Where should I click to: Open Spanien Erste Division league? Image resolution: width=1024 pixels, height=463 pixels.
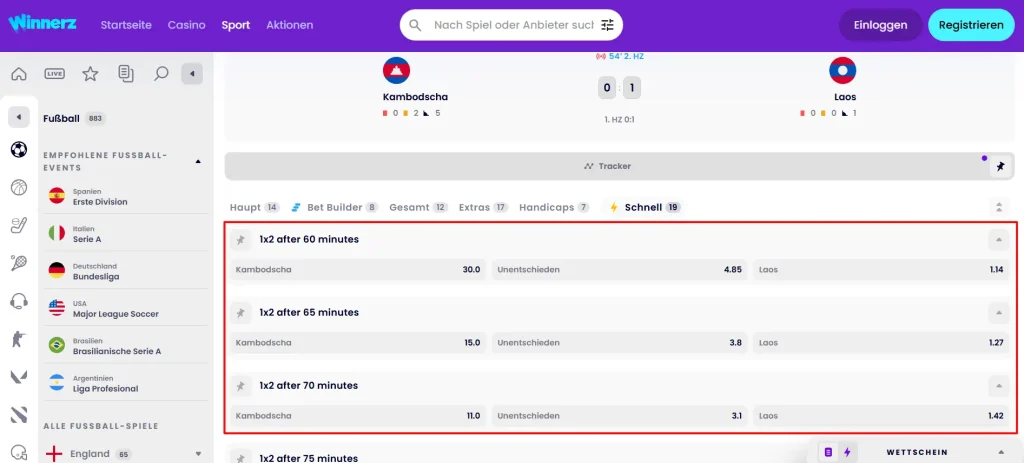(125, 197)
